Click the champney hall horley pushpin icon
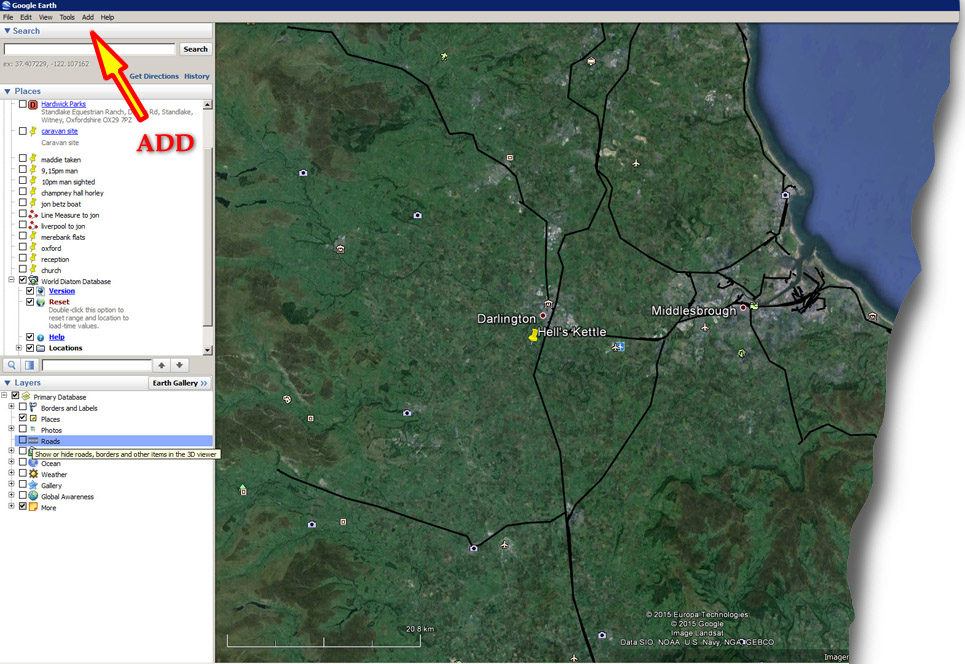This screenshot has height=664, width=965. 33,191
